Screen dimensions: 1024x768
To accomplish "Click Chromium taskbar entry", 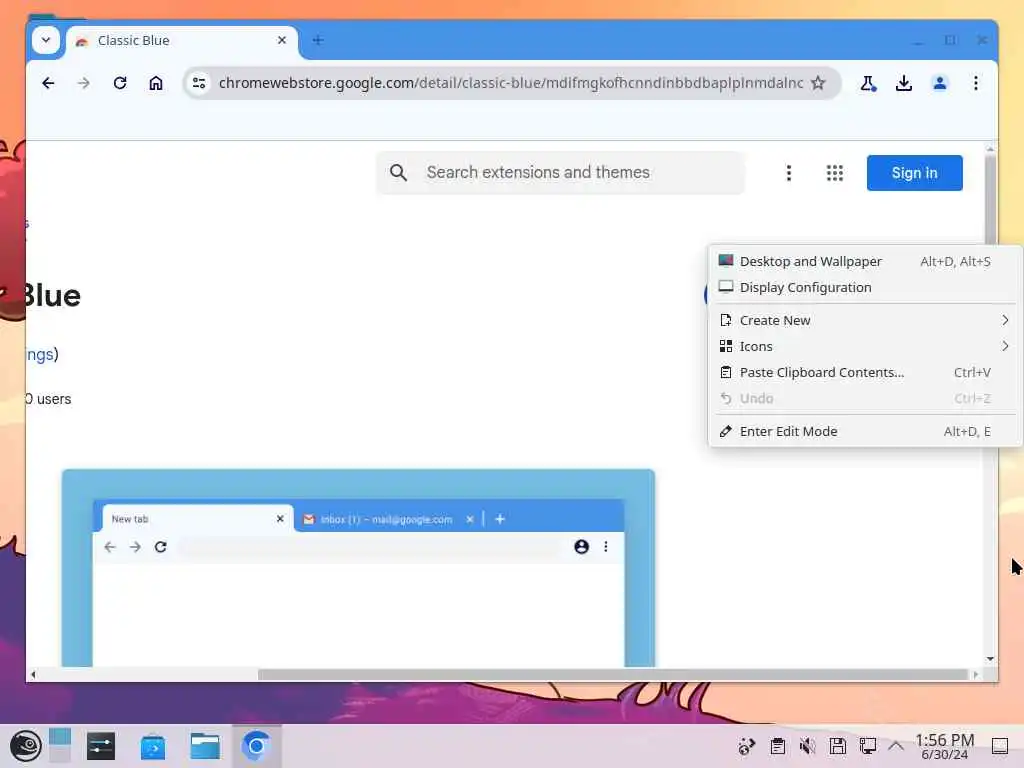I will (x=256, y=746).
